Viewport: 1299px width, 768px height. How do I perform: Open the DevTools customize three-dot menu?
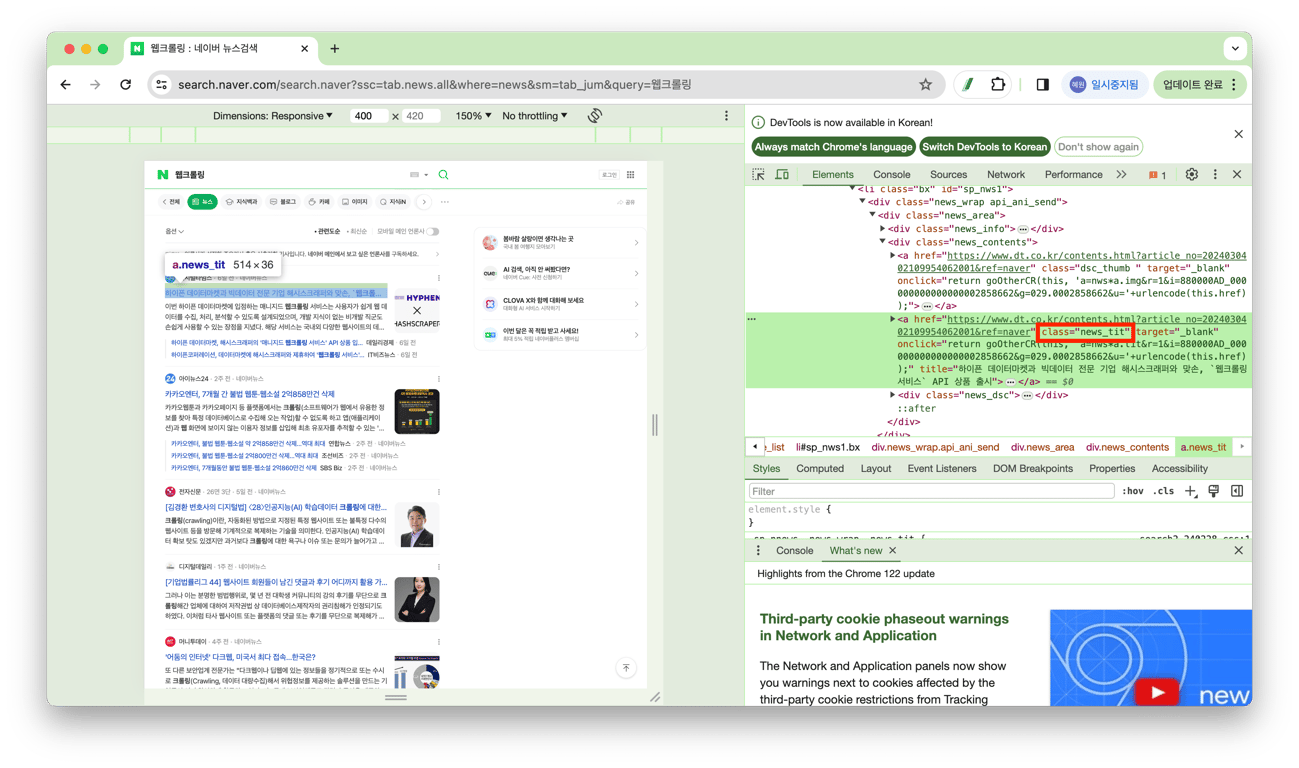(x=1215, y=175)
